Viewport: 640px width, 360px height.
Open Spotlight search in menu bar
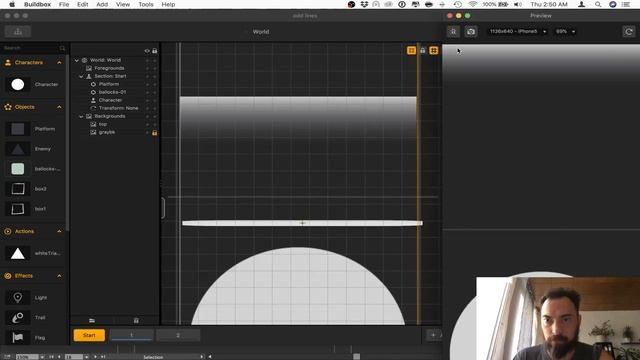pos(598,4)
